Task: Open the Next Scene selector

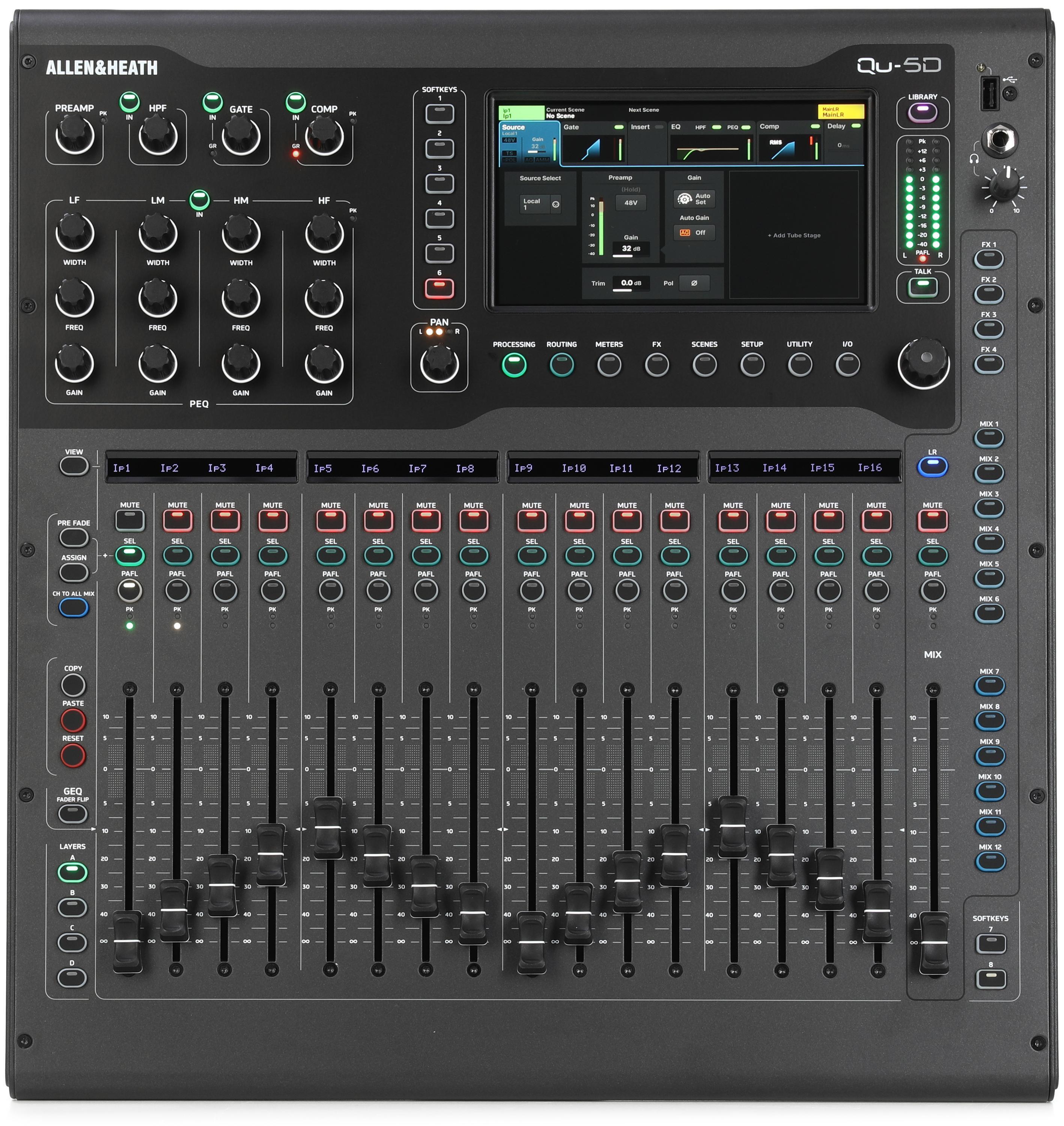Action: coord(644,111)
